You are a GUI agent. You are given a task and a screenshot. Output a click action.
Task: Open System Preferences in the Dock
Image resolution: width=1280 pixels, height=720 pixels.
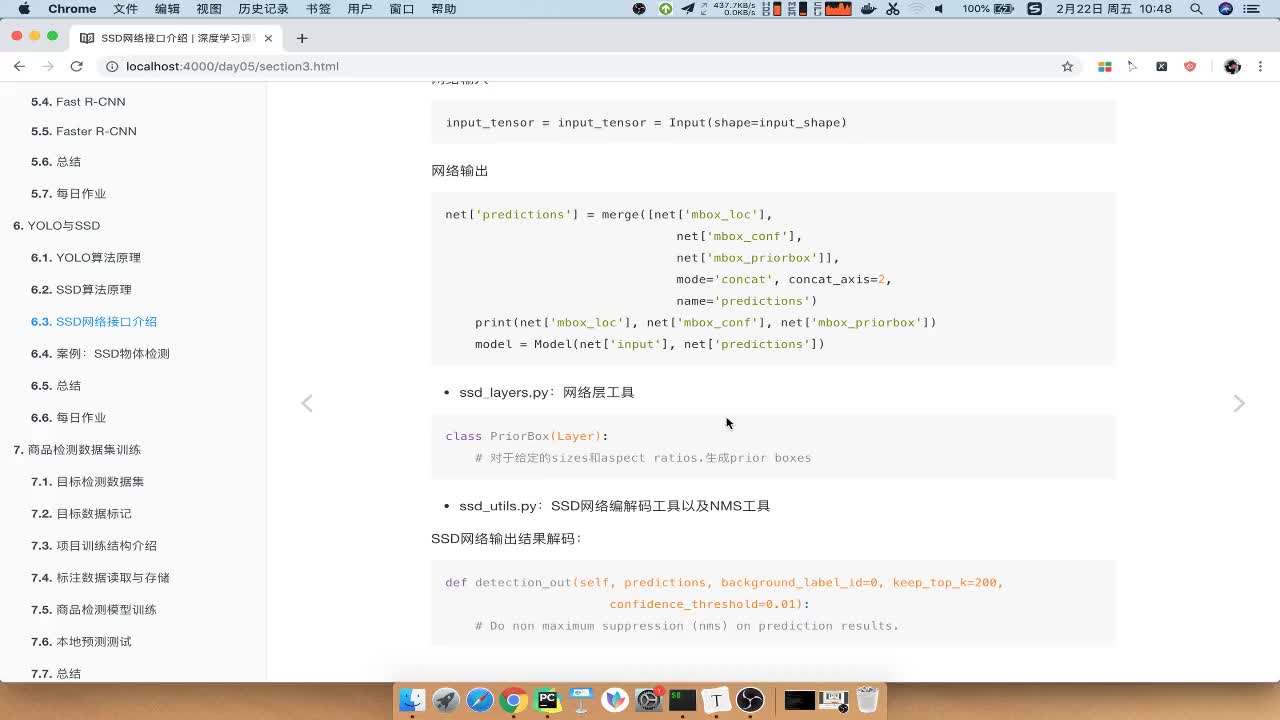coord(649,700)
